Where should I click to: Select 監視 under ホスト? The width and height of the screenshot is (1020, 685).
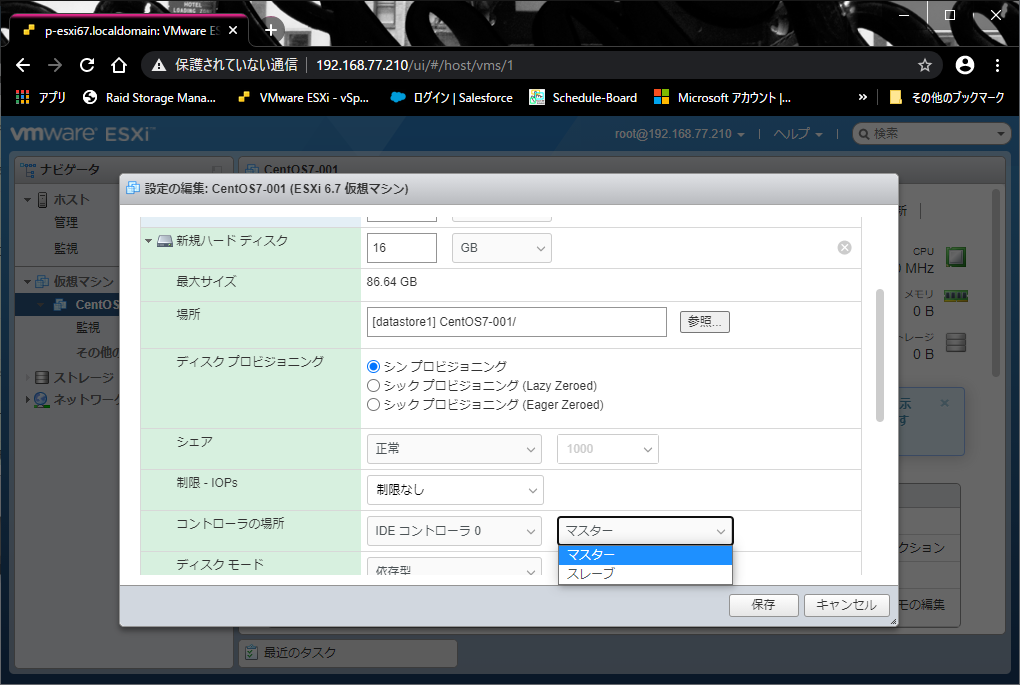(x=66, y=248)
